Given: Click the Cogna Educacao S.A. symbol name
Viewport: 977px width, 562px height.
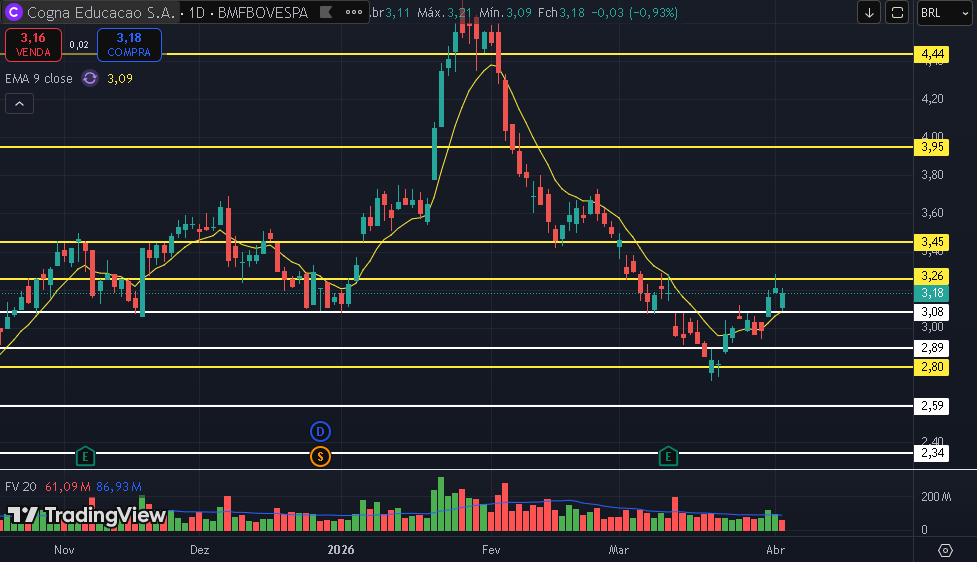Looking at the screenshot, I should click(101, 12).
